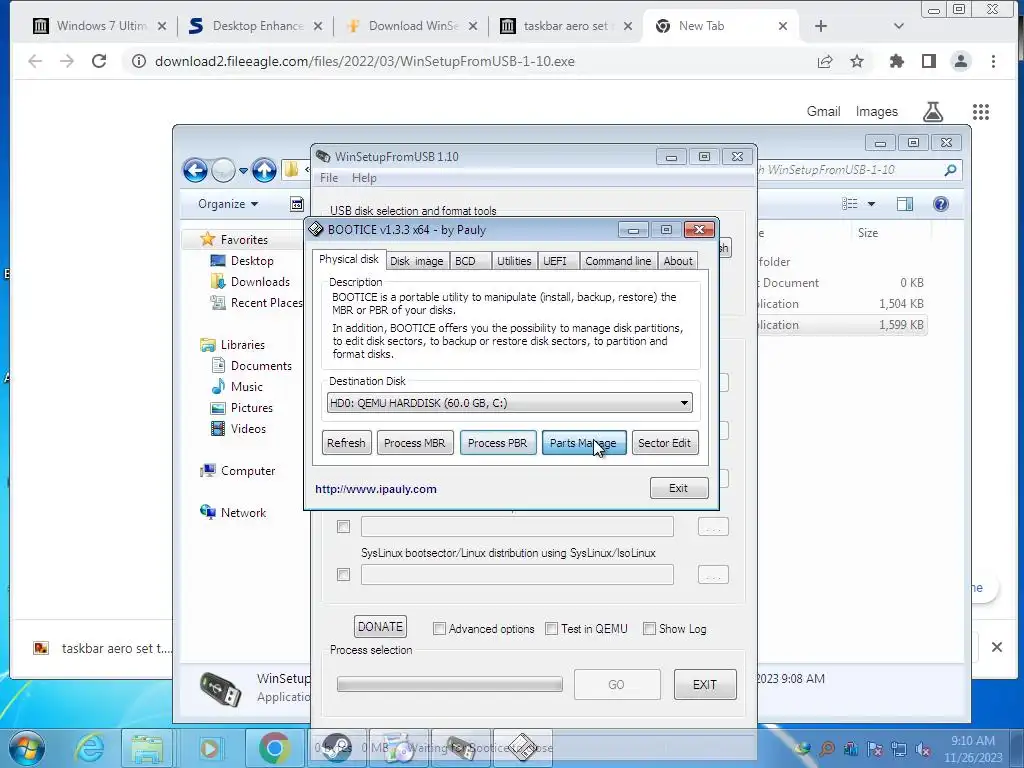
Task: Open Windows Explorer from taskbar
Action: coord(148,748)
